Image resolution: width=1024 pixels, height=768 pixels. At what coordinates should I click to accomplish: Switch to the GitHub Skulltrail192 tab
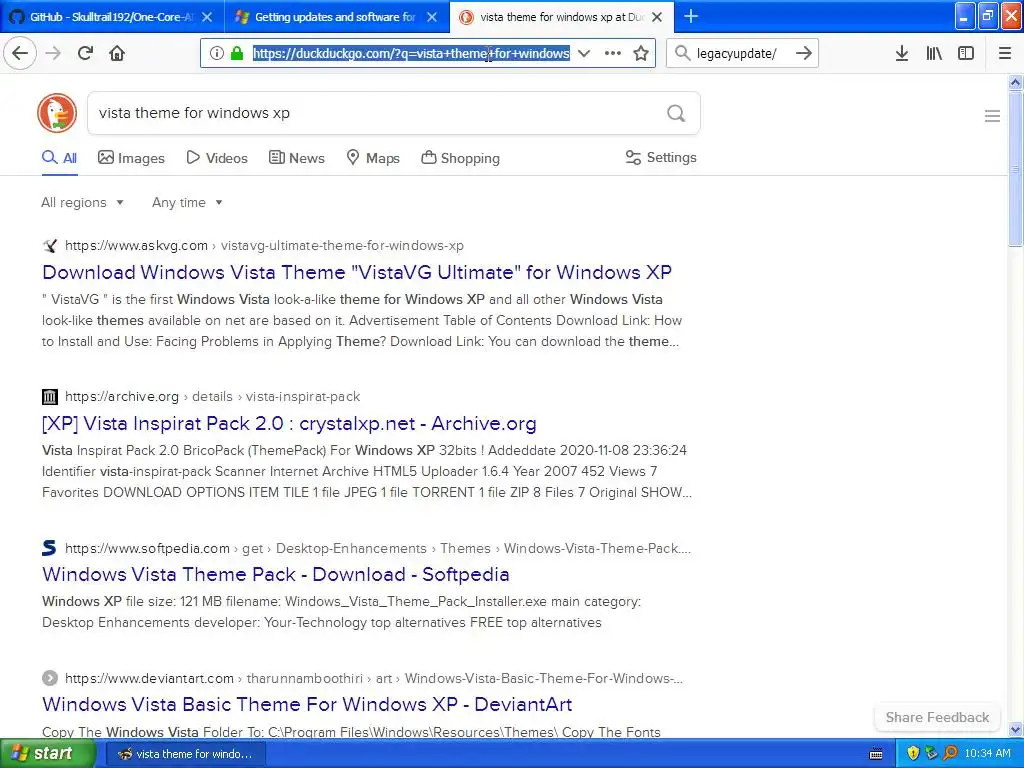(112, 17)
